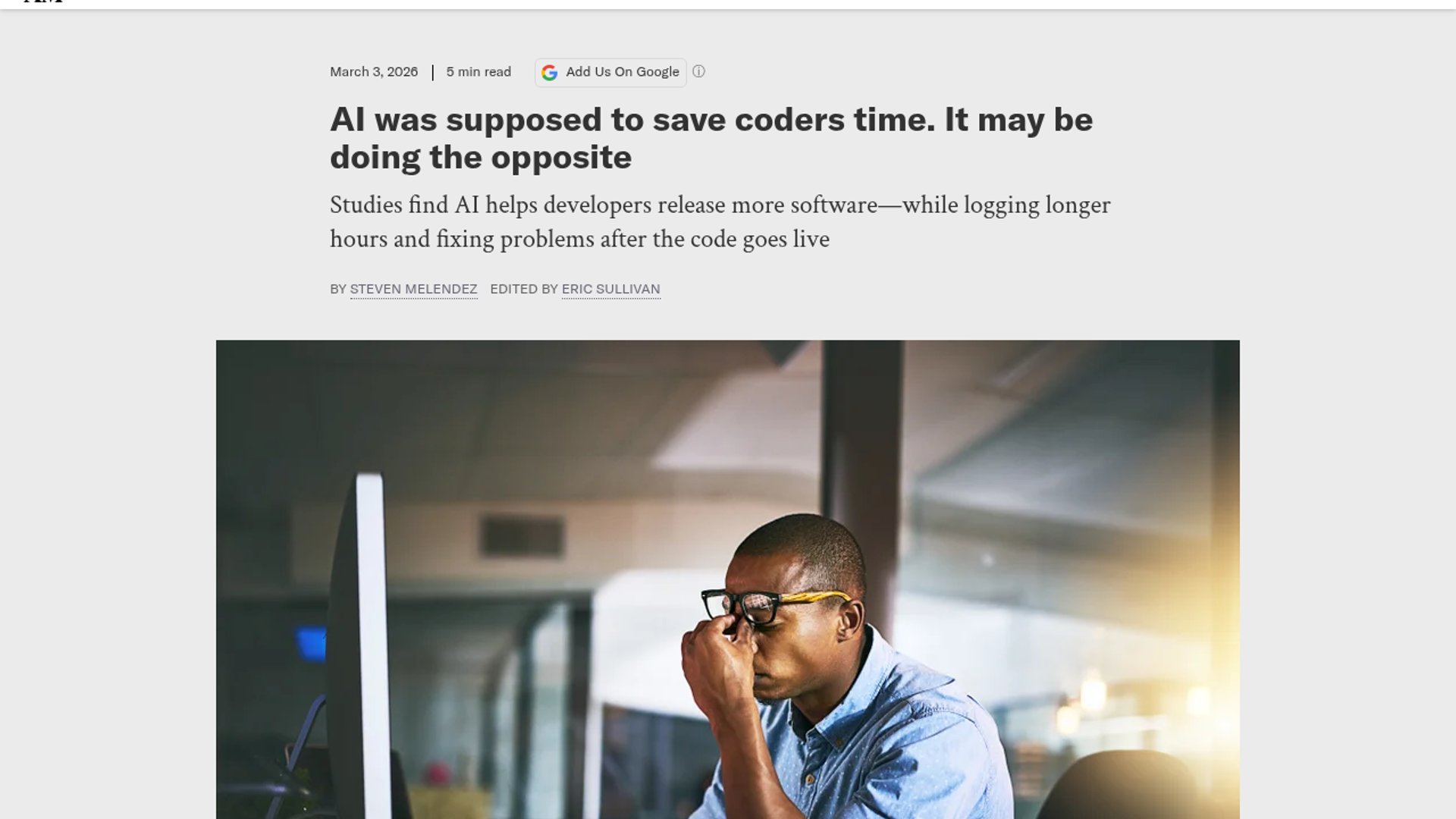Click the BY label before the author name
The height and width of the screenshot is (819, 1456).
click(338, 289)
